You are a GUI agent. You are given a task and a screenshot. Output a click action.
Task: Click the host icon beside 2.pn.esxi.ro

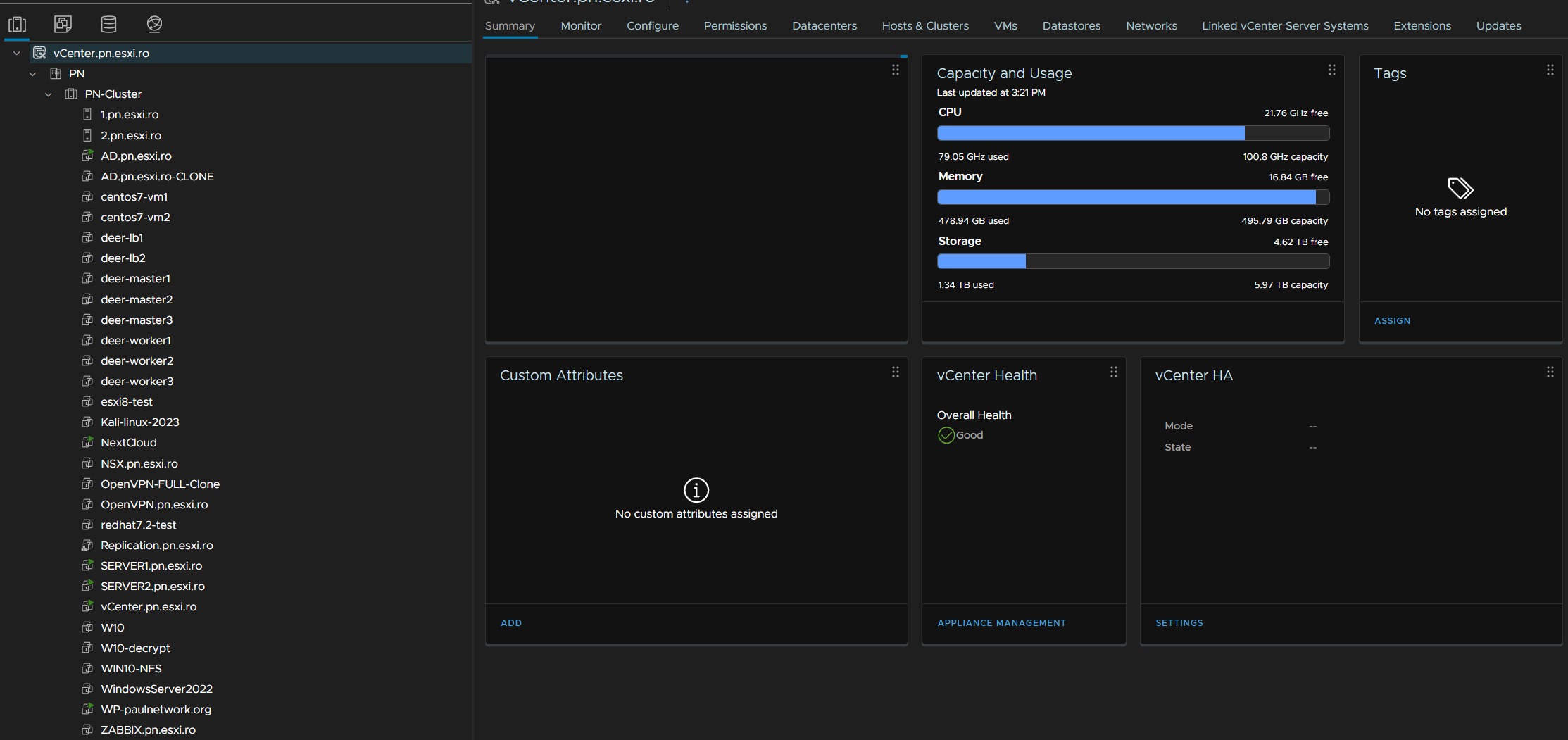click(x=87, y=135)
